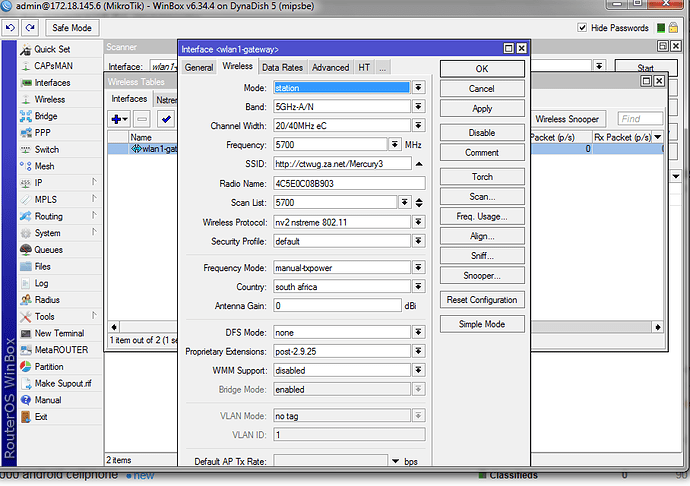Collapse the SSID field with the up arrow
The image size is (690, 486).
coord(418,163)
